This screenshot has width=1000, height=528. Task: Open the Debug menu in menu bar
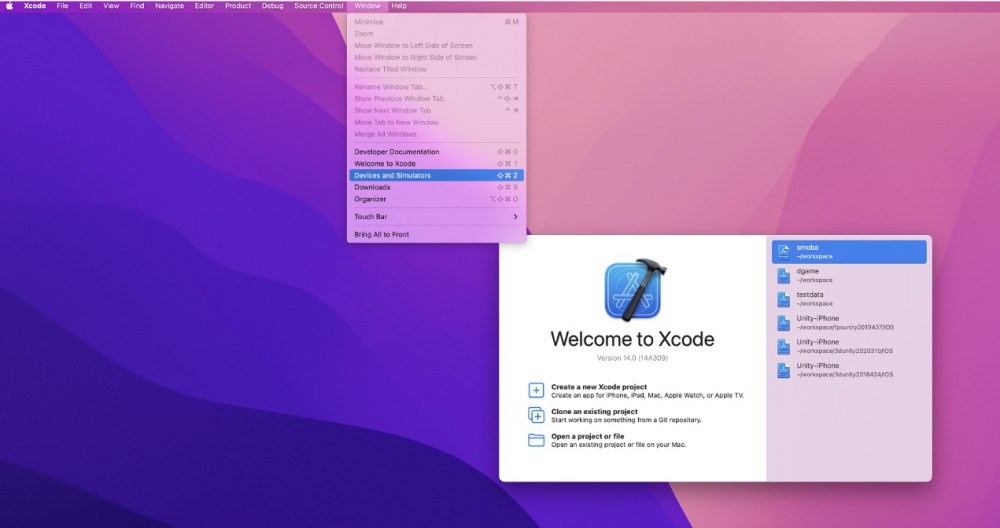(x=272, y=6)
